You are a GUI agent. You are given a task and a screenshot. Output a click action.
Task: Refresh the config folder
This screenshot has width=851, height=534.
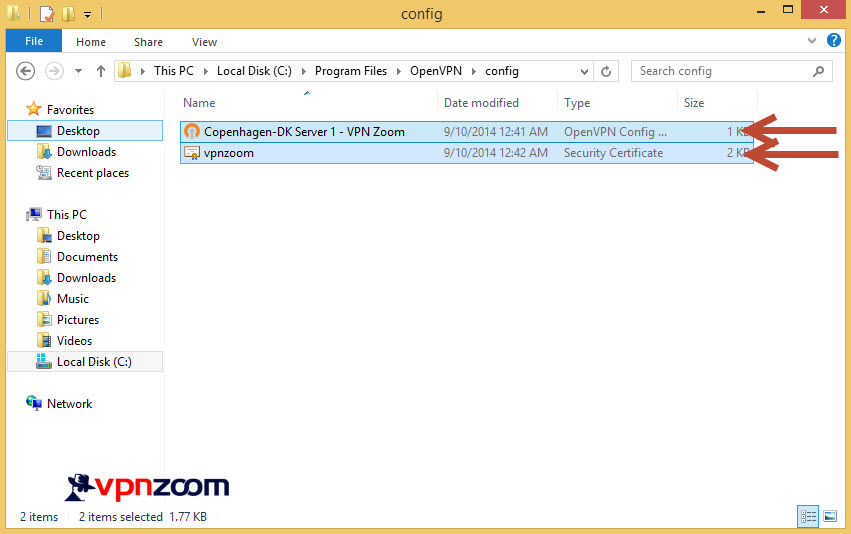[606, 71]
